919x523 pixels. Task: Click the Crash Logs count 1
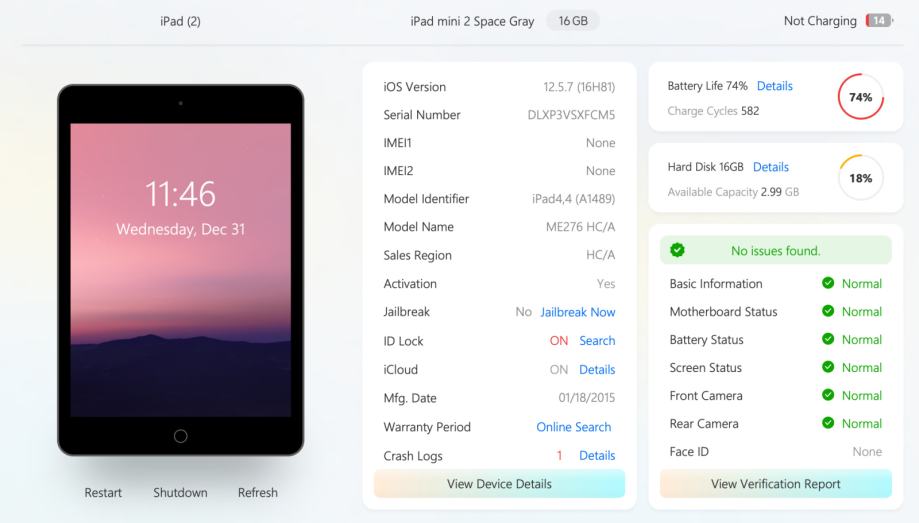560,456
